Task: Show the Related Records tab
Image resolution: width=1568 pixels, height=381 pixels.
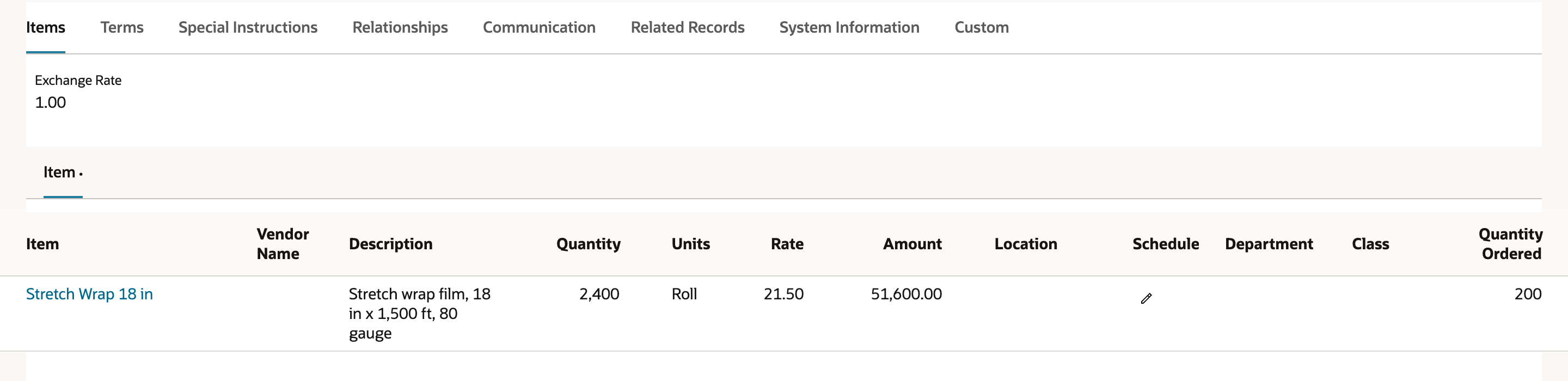Action: (687, 27)
